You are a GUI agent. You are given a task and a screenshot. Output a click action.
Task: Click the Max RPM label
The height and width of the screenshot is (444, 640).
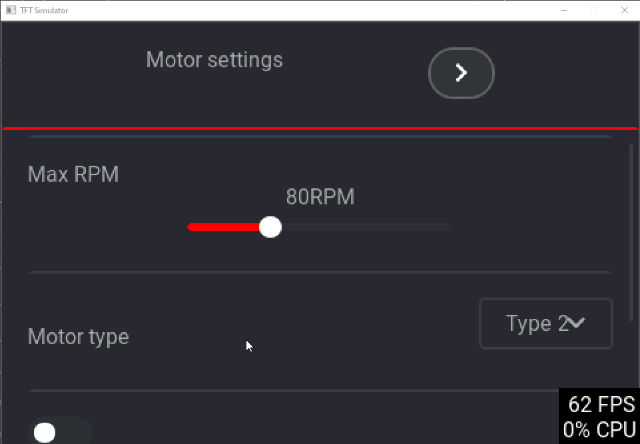[73, 174]
